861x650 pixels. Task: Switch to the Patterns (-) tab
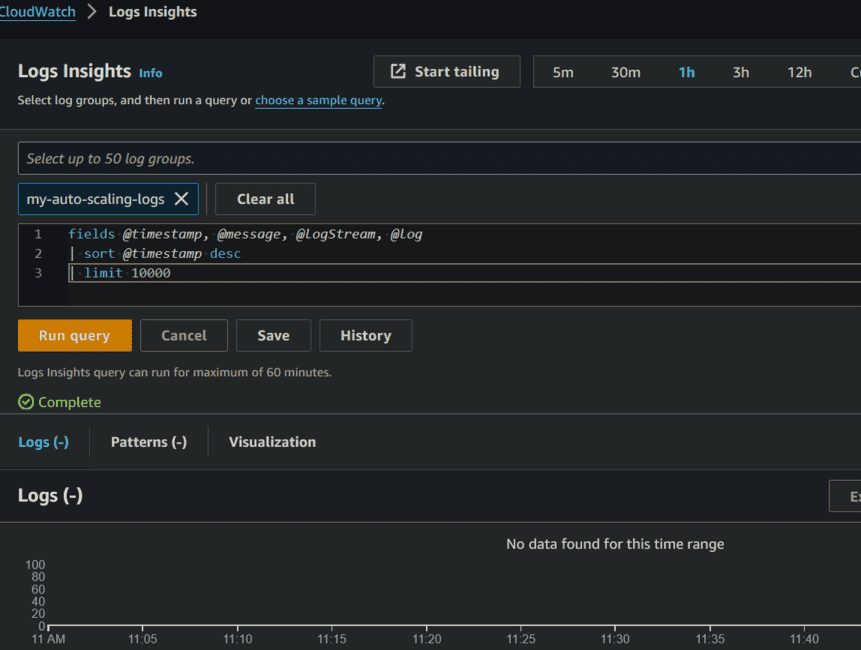pyautogui.click(x=149, y=442)
